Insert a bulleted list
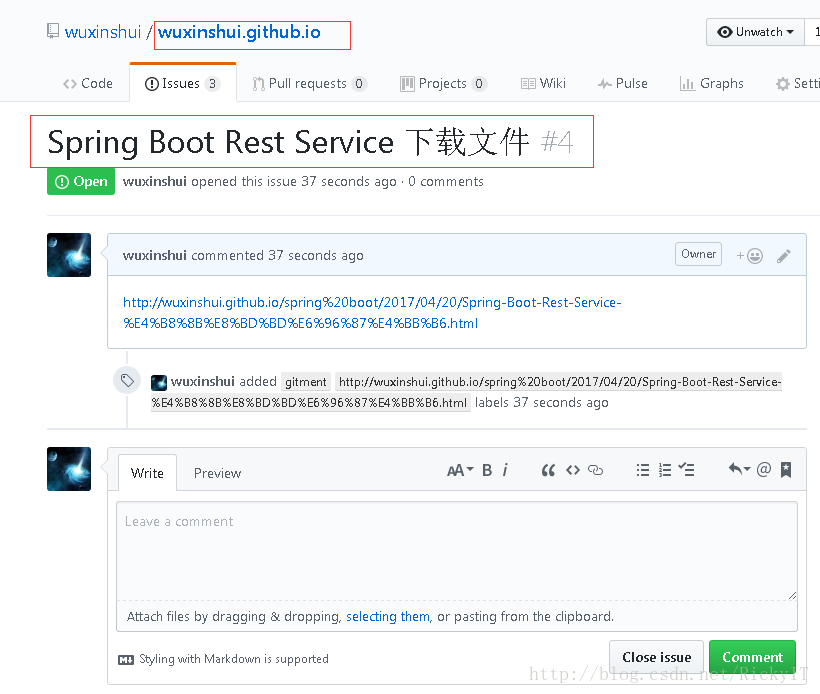 [643, 470]
